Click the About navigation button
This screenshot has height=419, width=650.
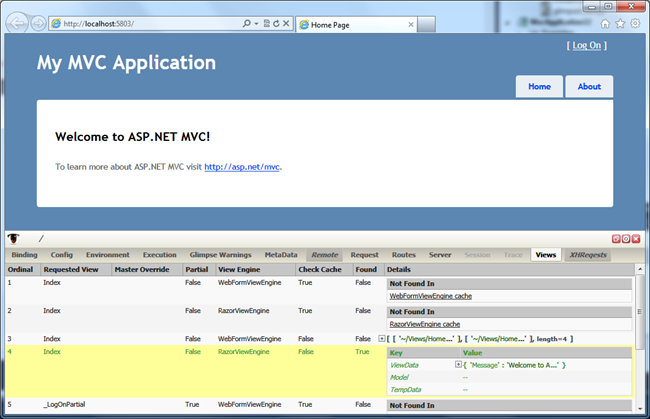click(589, 87)
